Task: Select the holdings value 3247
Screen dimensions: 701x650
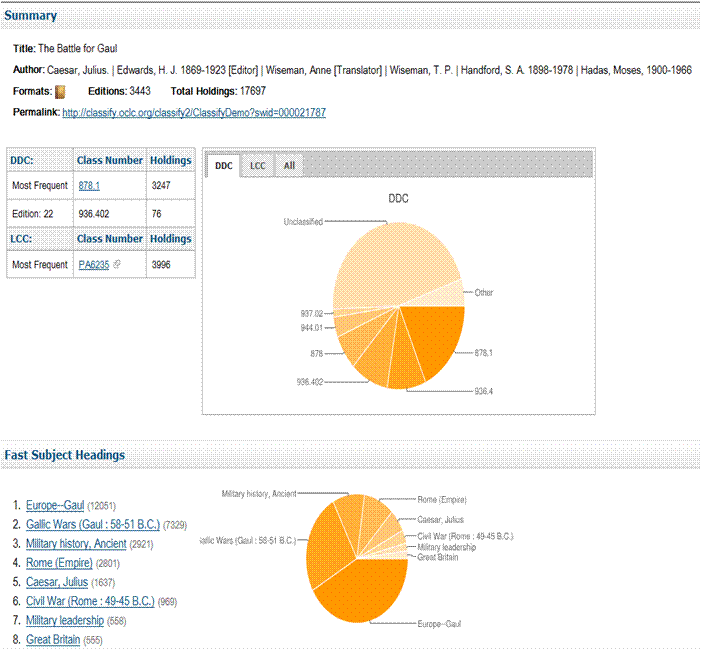Action: coord(161,186)
